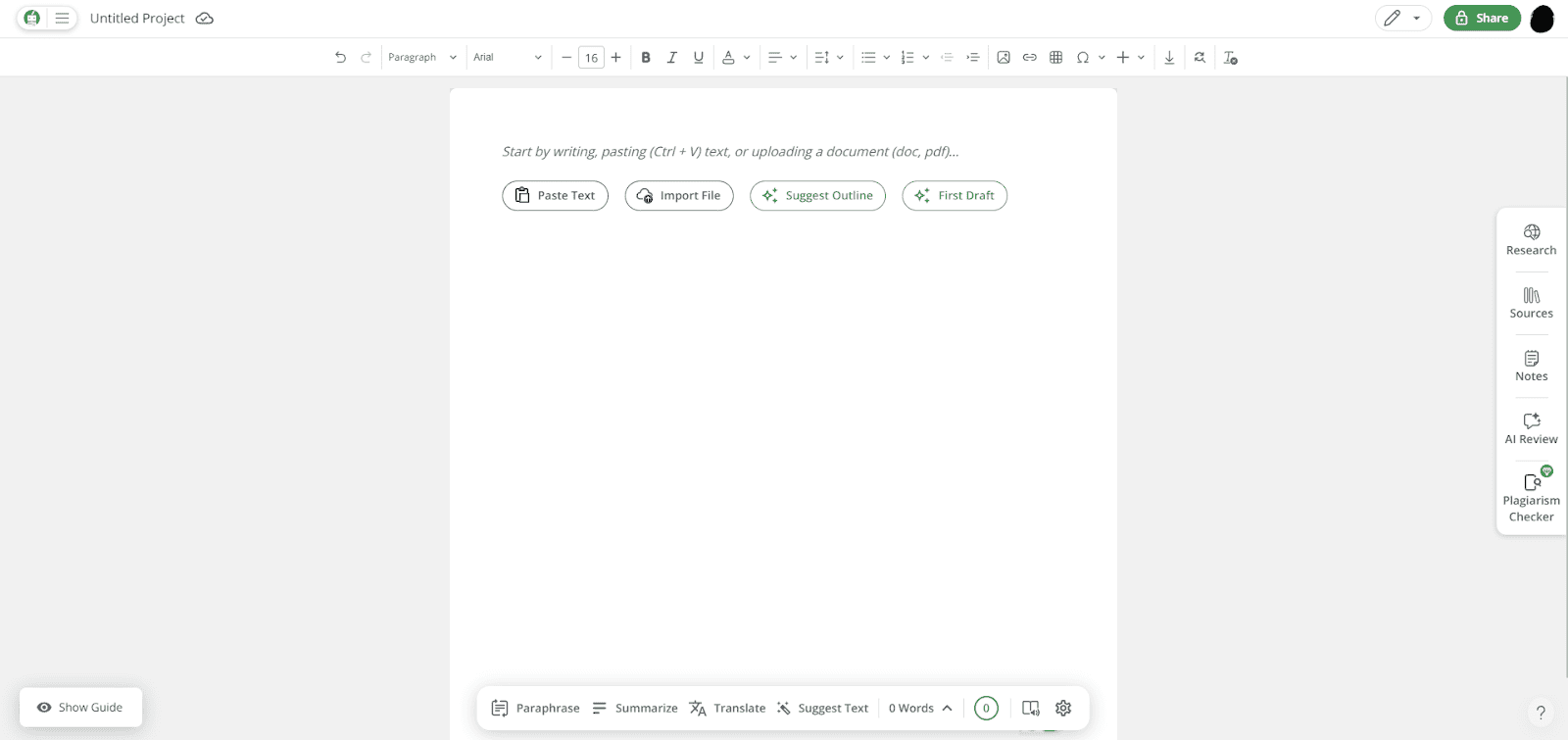1568x740 pixels.
Task: Open the Paragraph style dropdown
Action: point(422,58)
